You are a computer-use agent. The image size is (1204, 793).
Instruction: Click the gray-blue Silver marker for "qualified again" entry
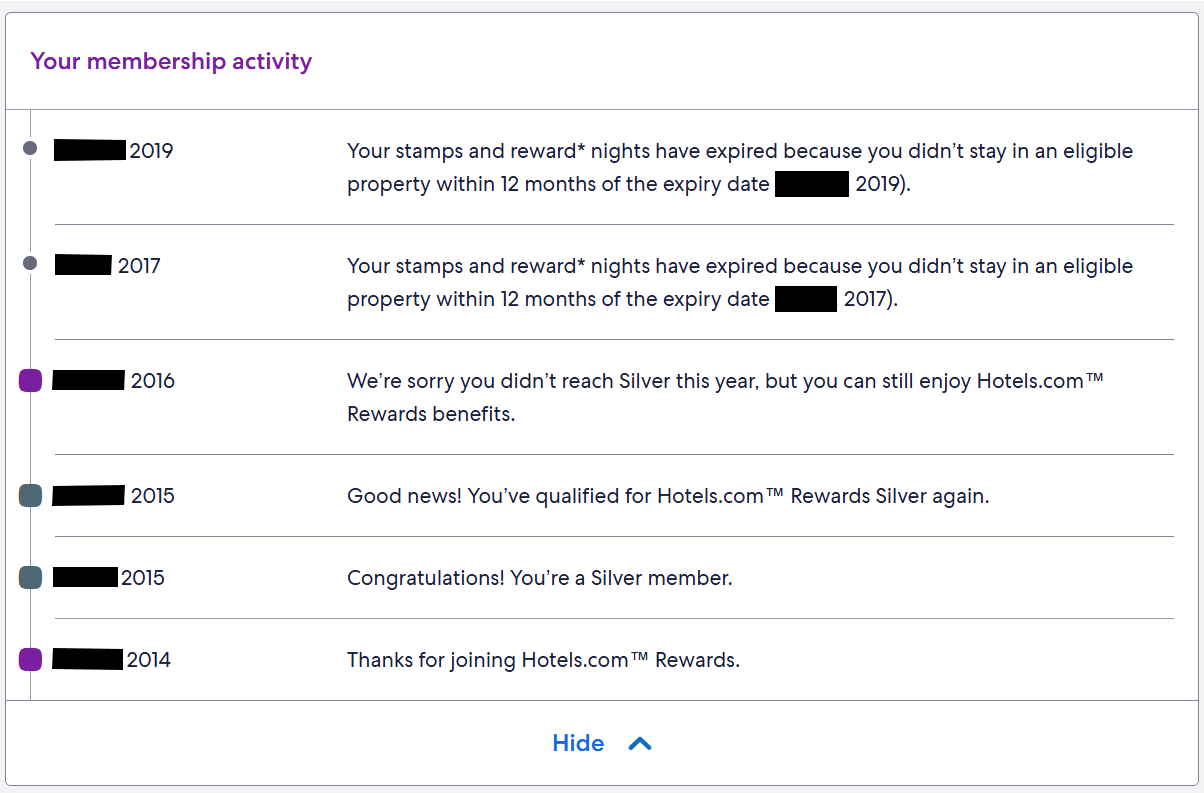[x=30, y=496]
